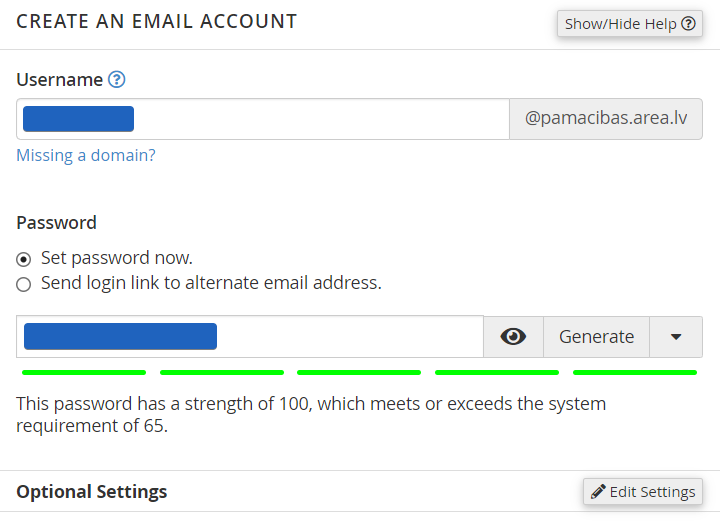720x531 pixels.
Task: Click the last green password strength bar
Action: [634, 373]
